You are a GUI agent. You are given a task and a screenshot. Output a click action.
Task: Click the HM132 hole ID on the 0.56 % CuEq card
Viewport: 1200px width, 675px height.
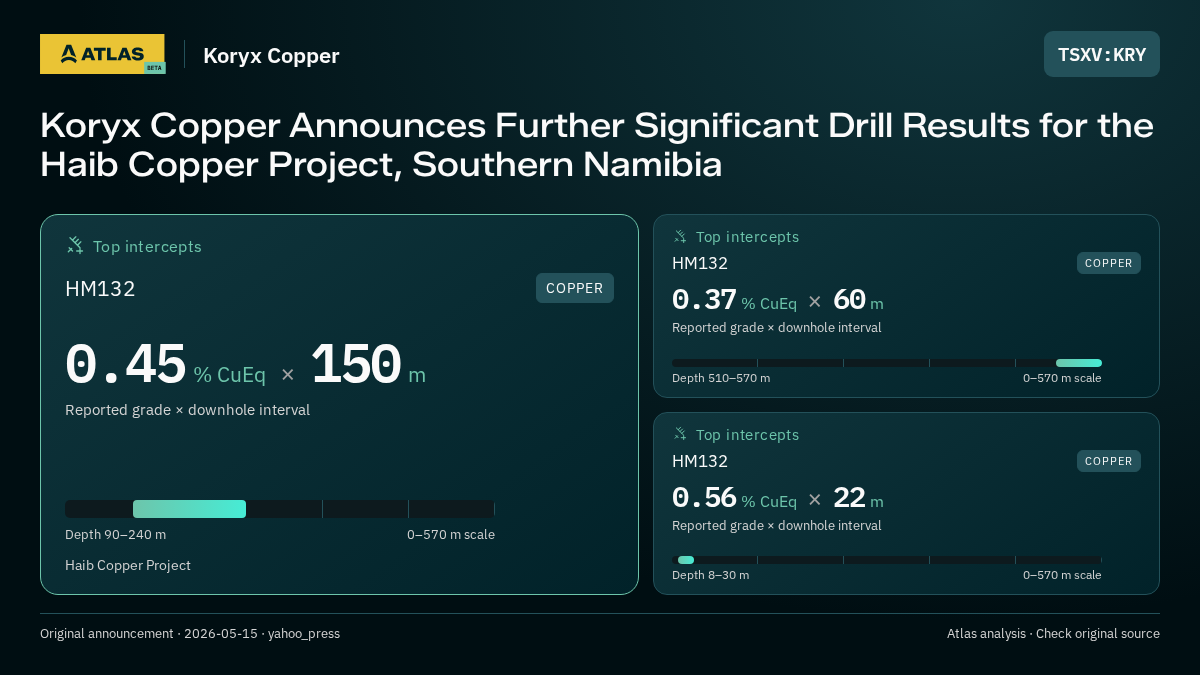click(700, 461)
